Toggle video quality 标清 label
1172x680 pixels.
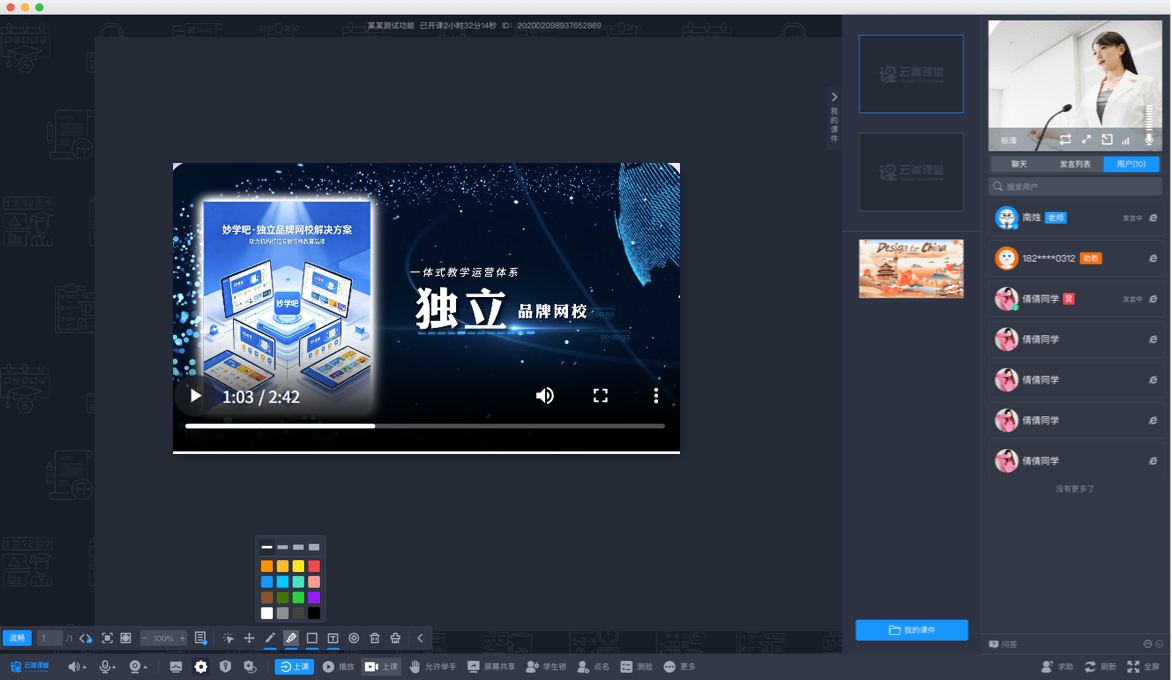click(x=1009, y=140)
